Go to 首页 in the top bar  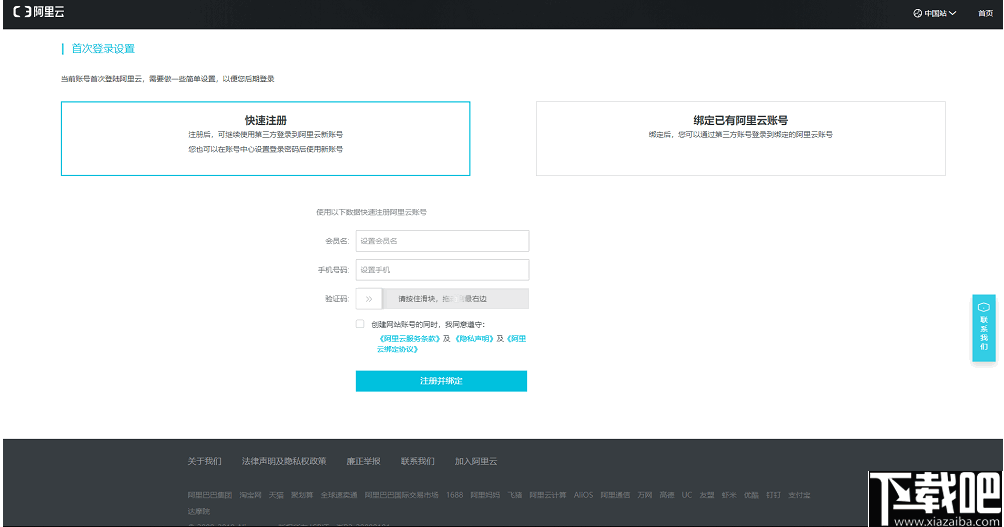point(985,13)
